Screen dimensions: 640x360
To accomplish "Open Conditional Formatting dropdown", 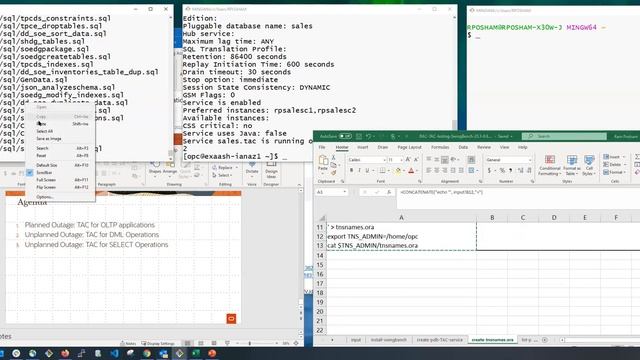I will click(x=550, y=165).
